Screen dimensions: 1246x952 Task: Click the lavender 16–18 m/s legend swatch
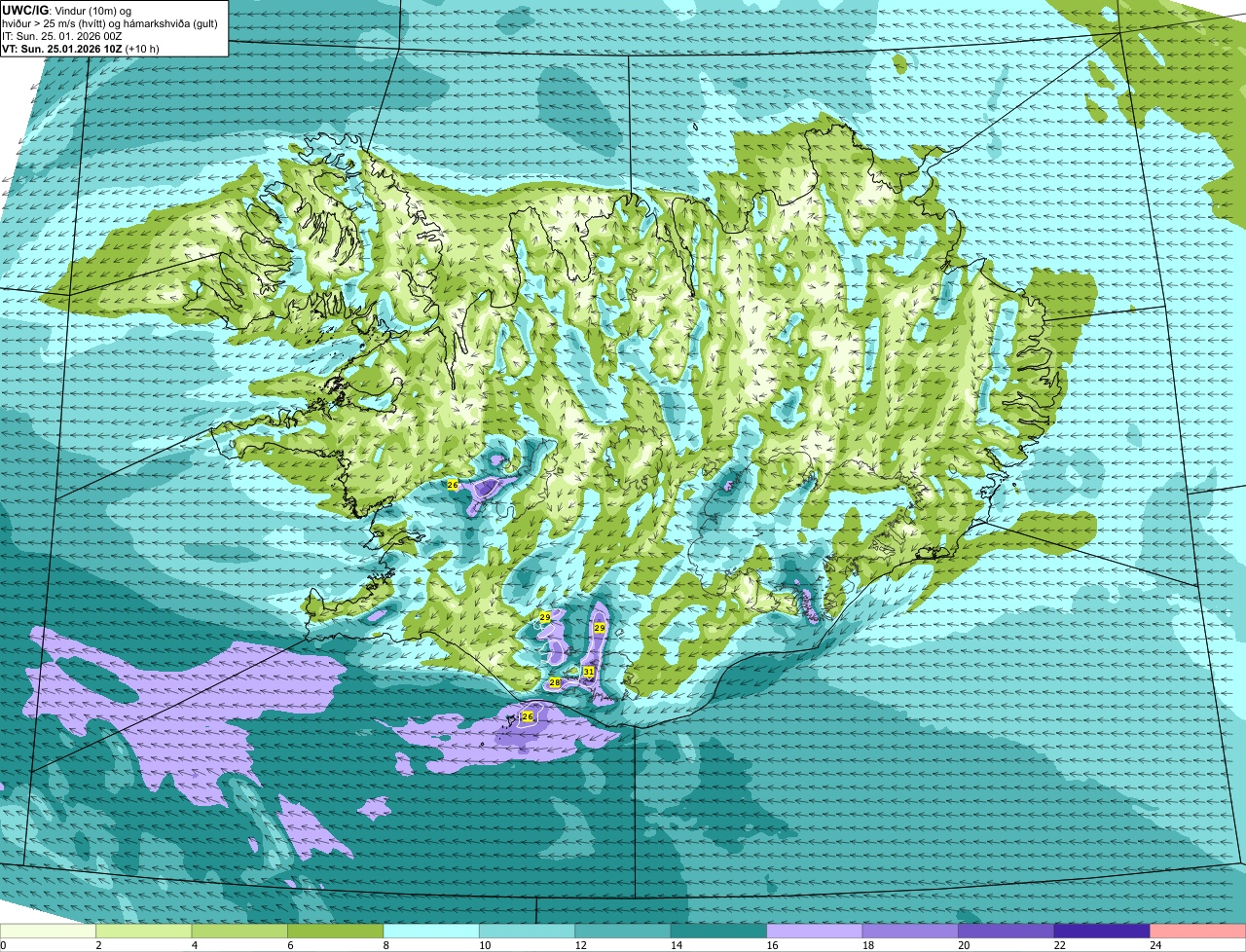pos(817,931)
